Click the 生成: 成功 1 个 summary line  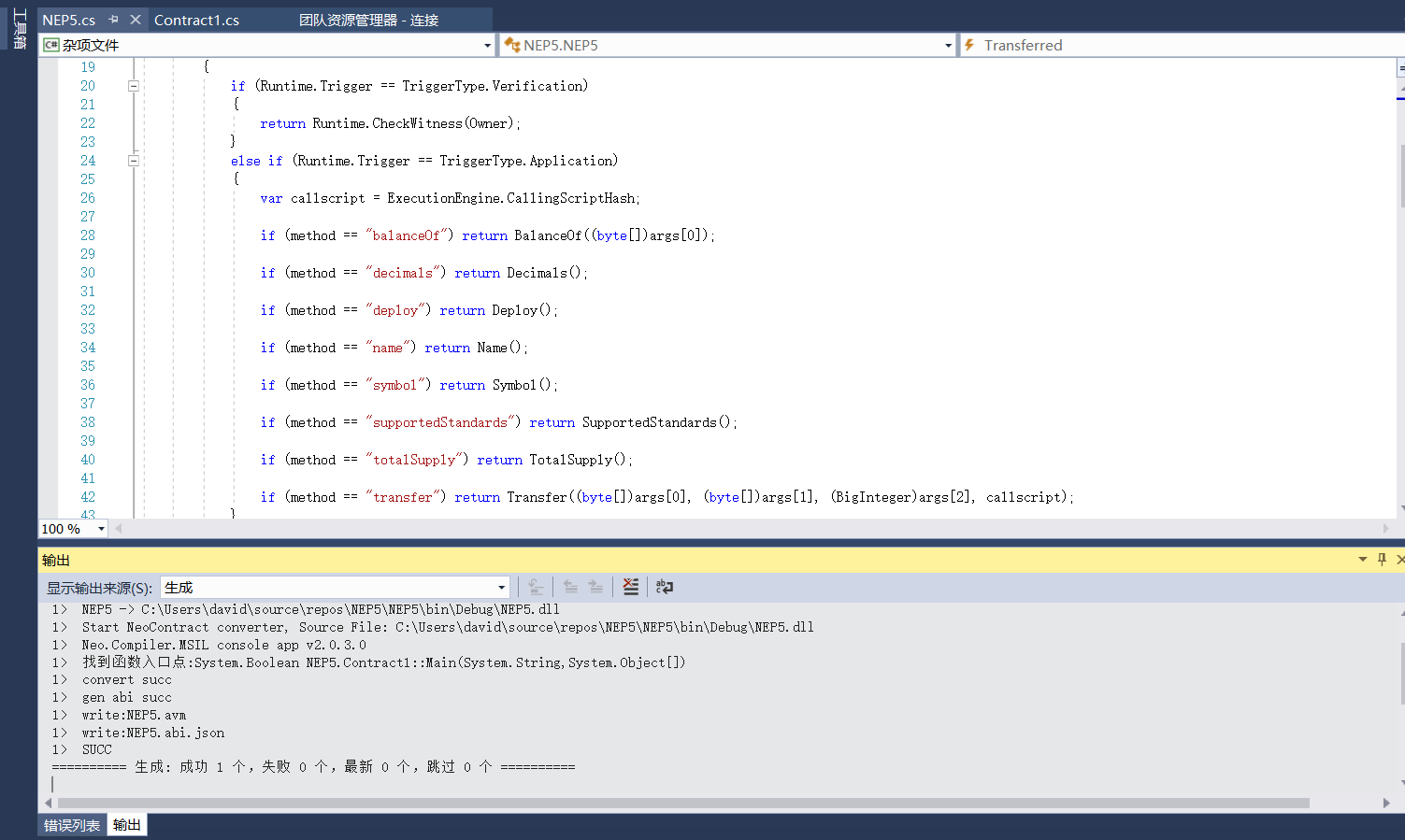click(313, 767)
